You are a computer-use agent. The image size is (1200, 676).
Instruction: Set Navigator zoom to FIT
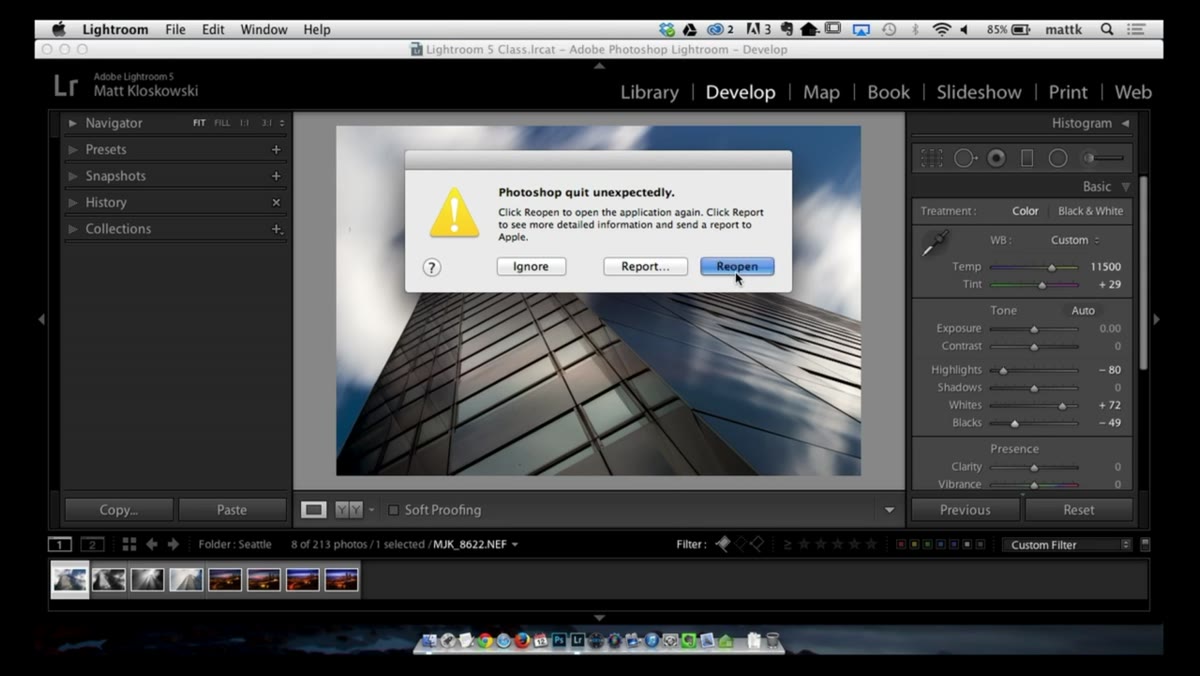coord(199,123)
